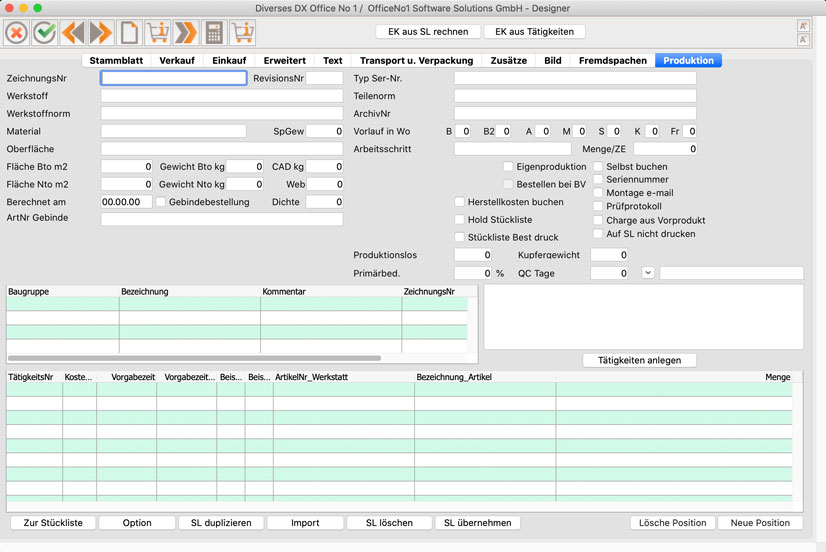Click into the Werkstoff field
826x552 pixels.
(222, 96)
